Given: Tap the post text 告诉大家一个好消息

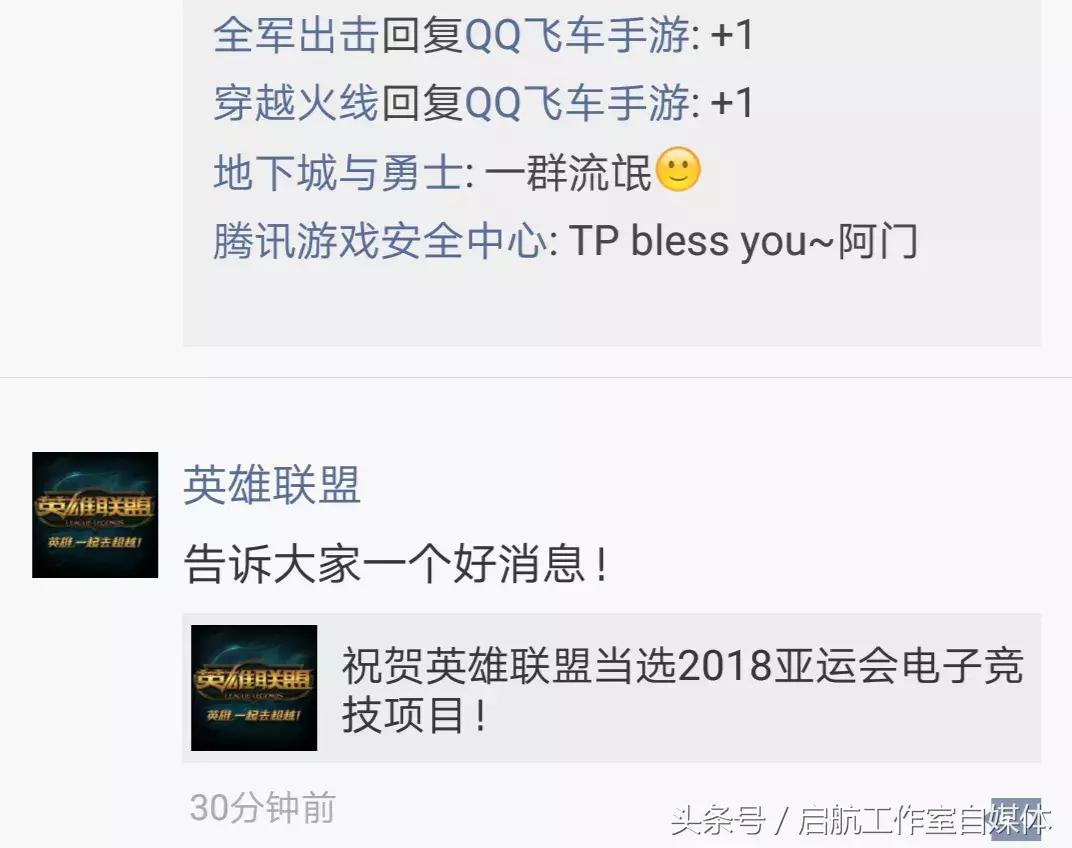Looking at the screenshot, I should 396,564.
